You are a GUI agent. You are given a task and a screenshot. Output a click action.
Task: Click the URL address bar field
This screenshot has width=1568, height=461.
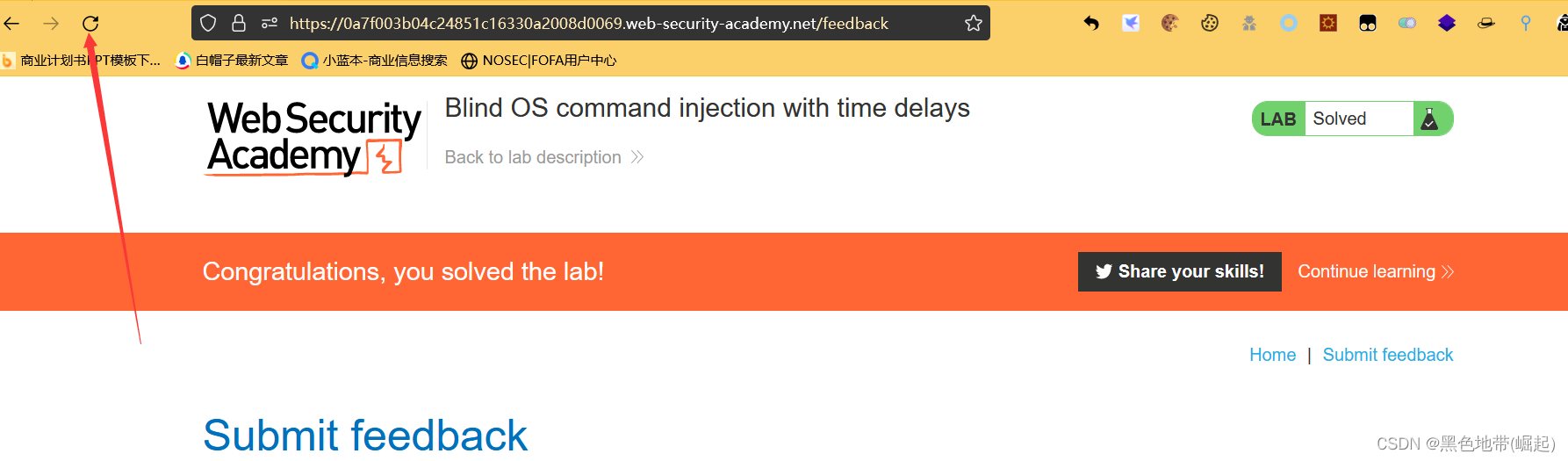588,24
